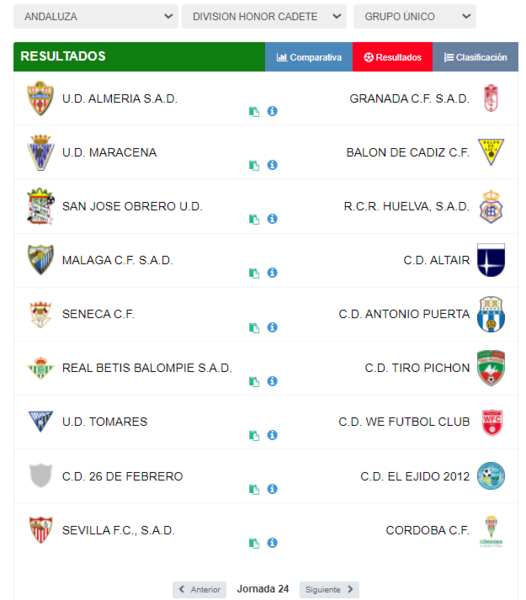526x600 pixels.
Task: Select the Resultados tab
Action: (392, 57)
